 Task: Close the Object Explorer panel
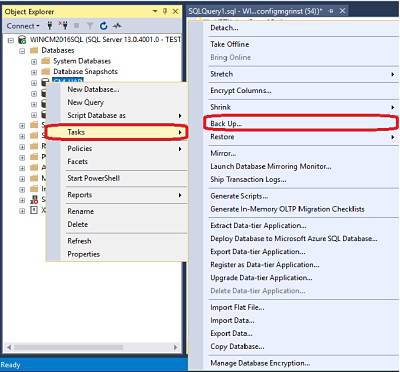coord(176,11)
